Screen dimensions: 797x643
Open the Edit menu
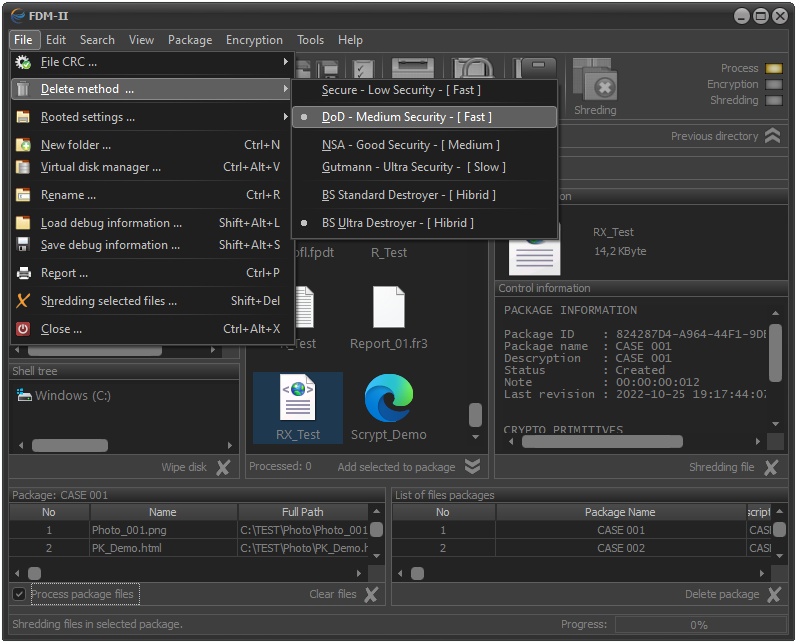[x=55, y=40]
